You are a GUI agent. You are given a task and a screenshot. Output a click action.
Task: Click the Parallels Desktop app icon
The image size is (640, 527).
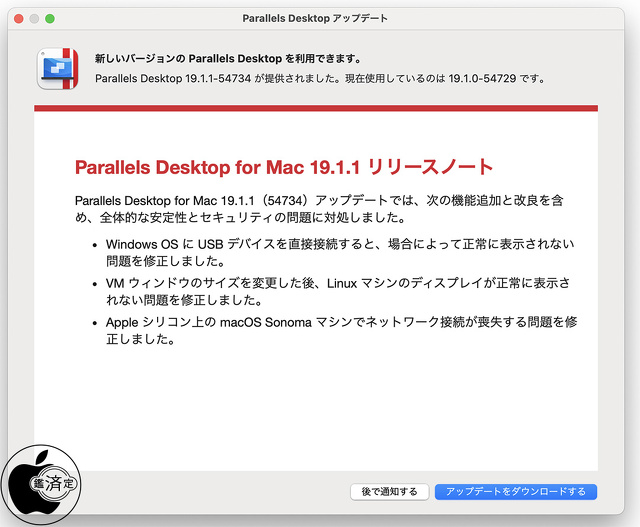(58, 68)
